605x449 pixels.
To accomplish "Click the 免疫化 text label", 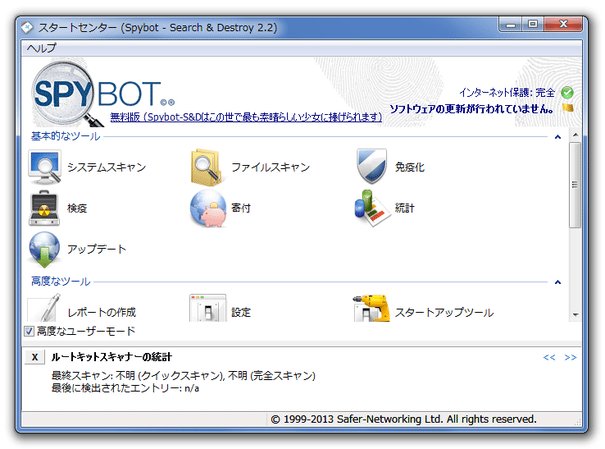I will (x=410, y=167).
